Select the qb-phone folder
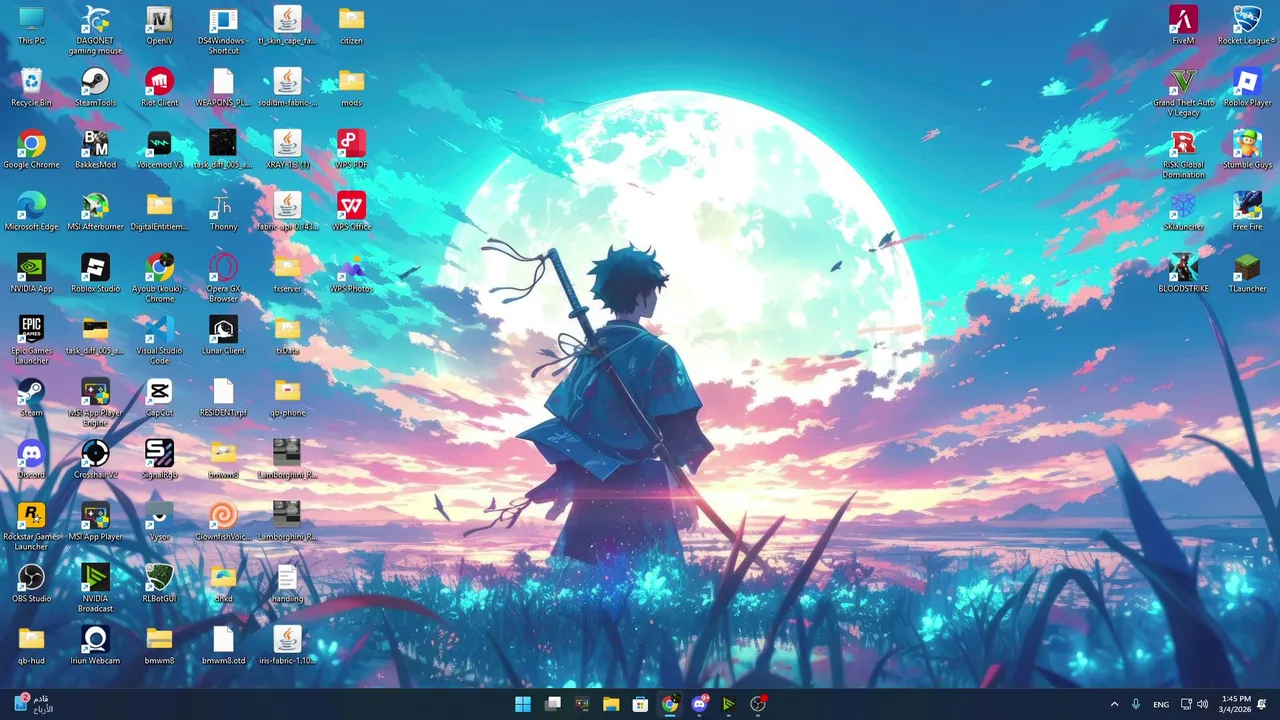The image size is (1280, 720). tap(287, 398)
